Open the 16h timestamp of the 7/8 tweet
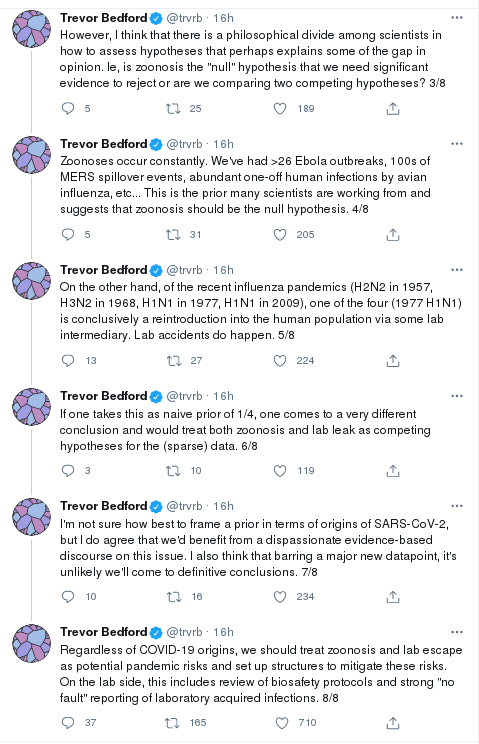 click(x=223, y=506)
